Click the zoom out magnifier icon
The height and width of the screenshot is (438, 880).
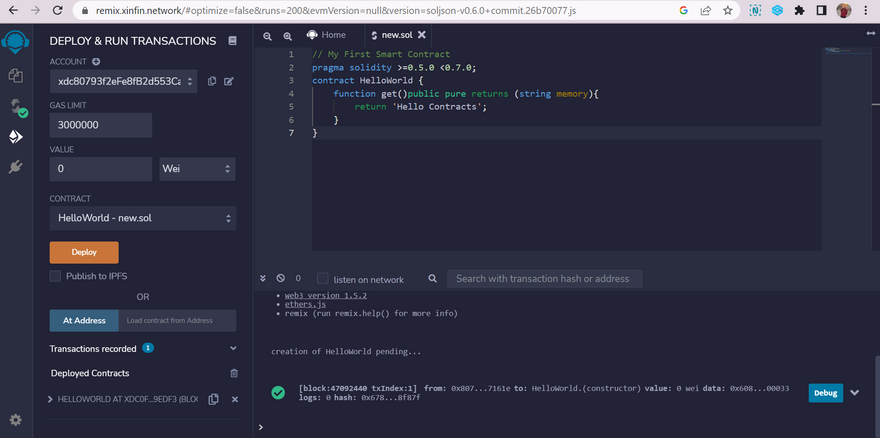[x=268, y=35]
